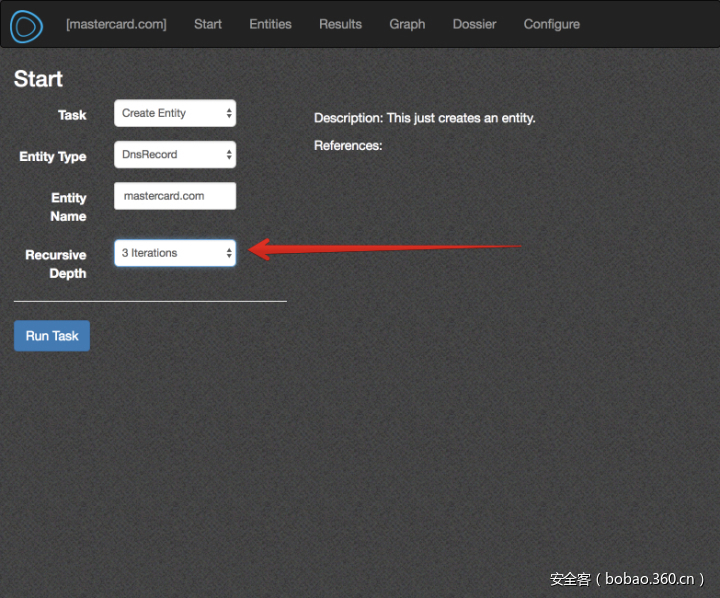Click the Start page heading
This screenshot has height=598, width=720.
(38, 79)
